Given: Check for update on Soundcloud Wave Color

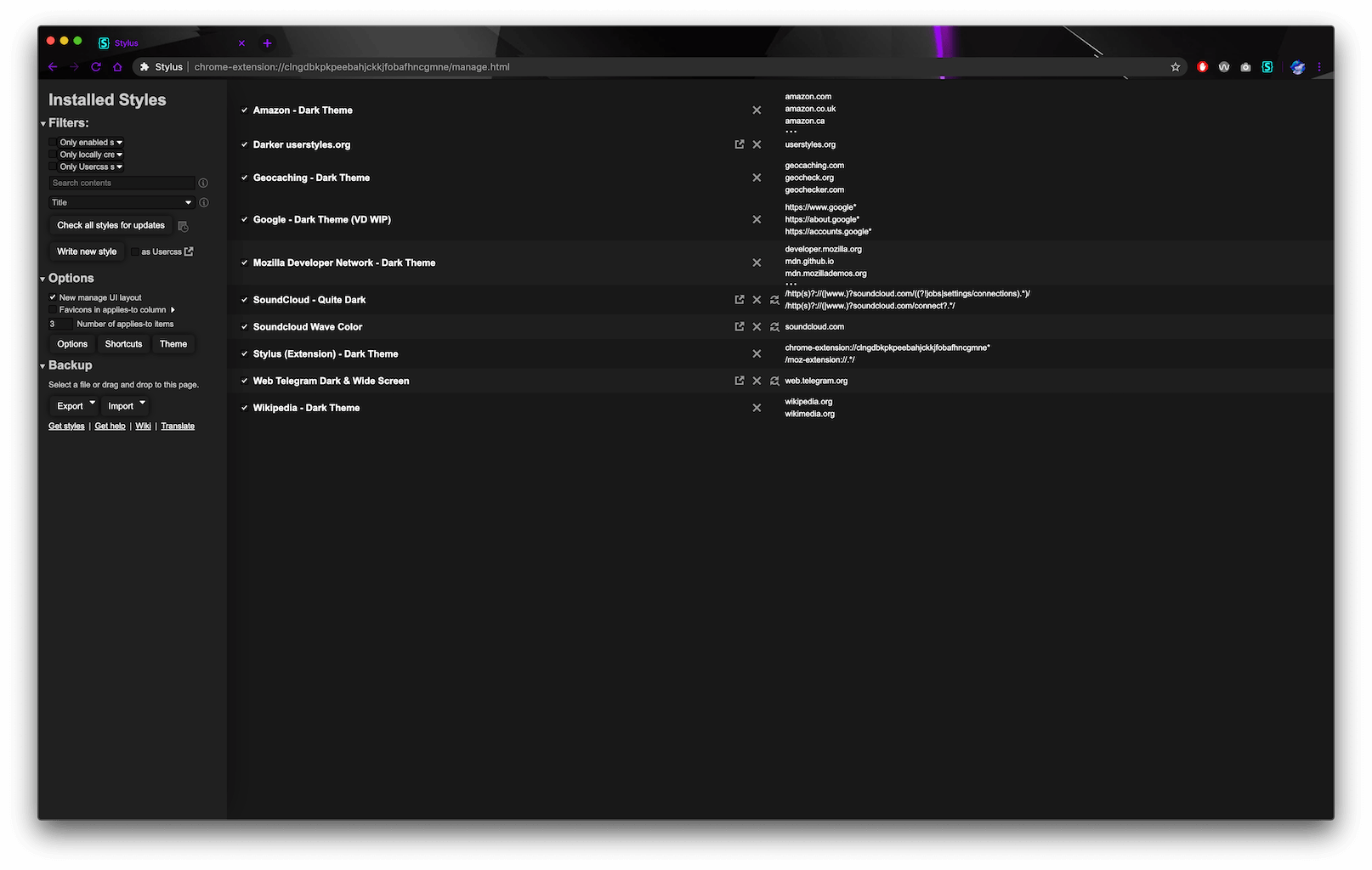Looking at the screenshot, I should tap(774, 326).
